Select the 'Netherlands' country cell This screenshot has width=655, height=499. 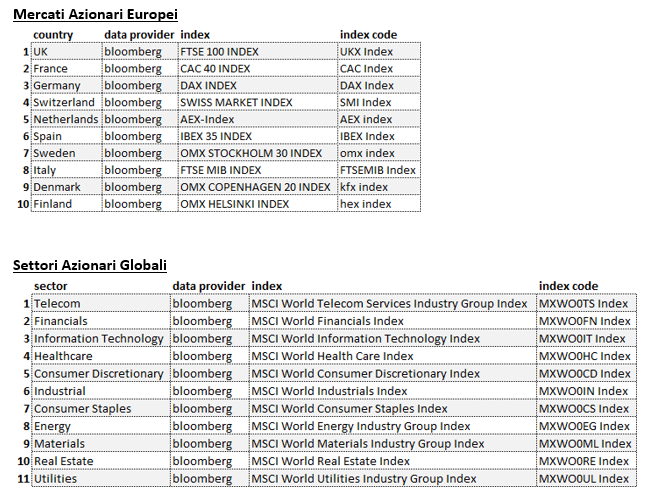66,119
